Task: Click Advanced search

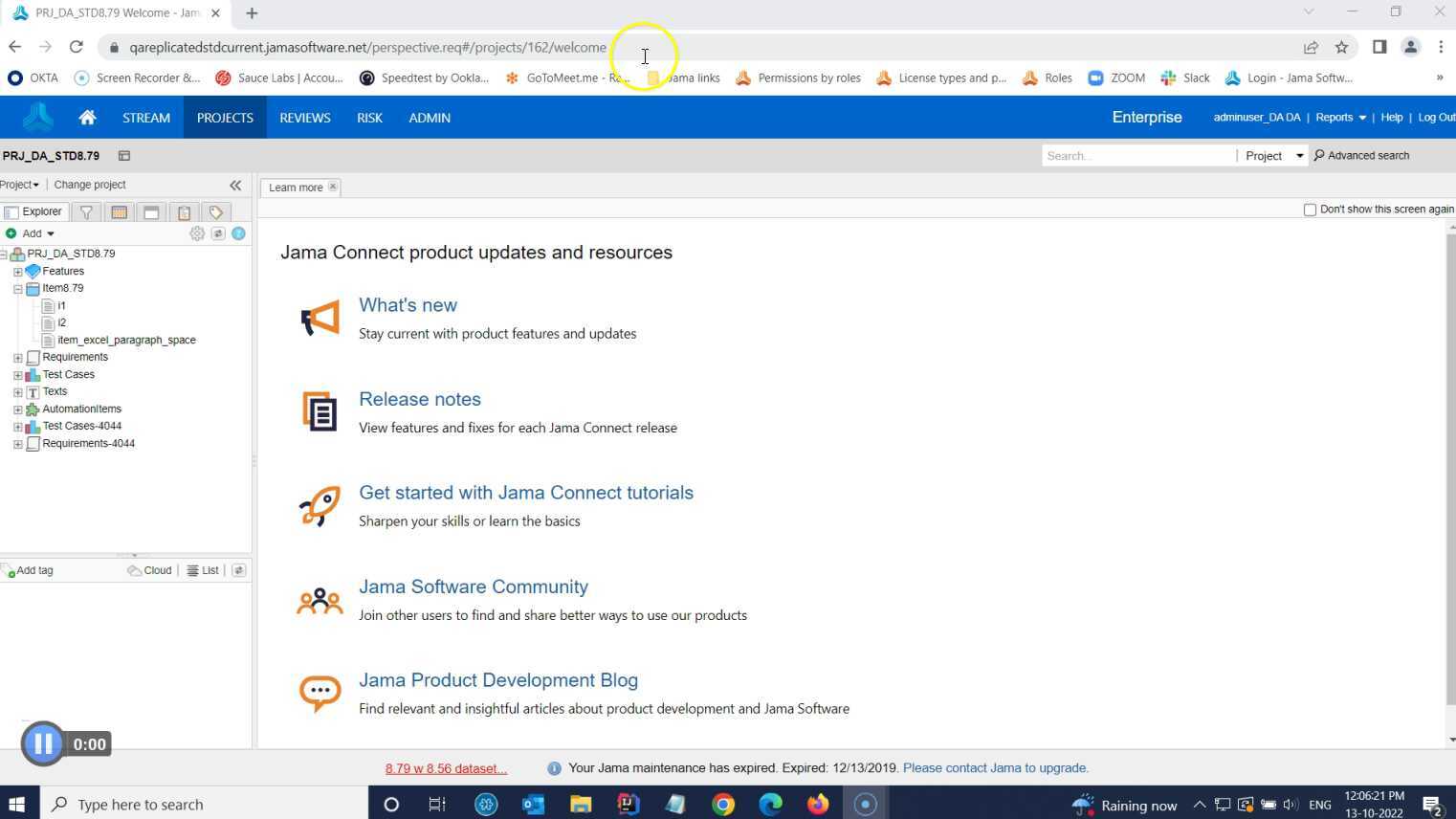Action: tap(1361, 156)
